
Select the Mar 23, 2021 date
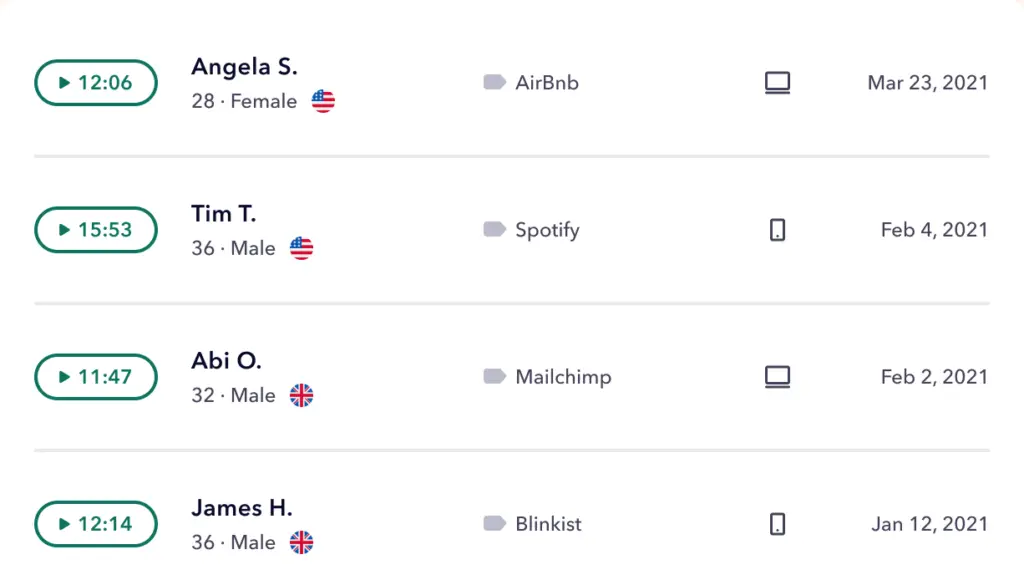927,83
